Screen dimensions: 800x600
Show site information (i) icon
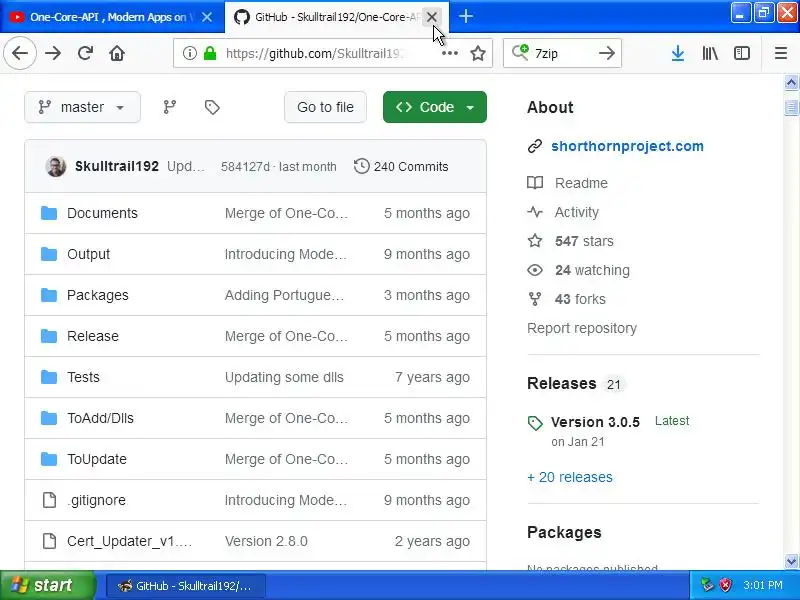click(x=190, y=53)
